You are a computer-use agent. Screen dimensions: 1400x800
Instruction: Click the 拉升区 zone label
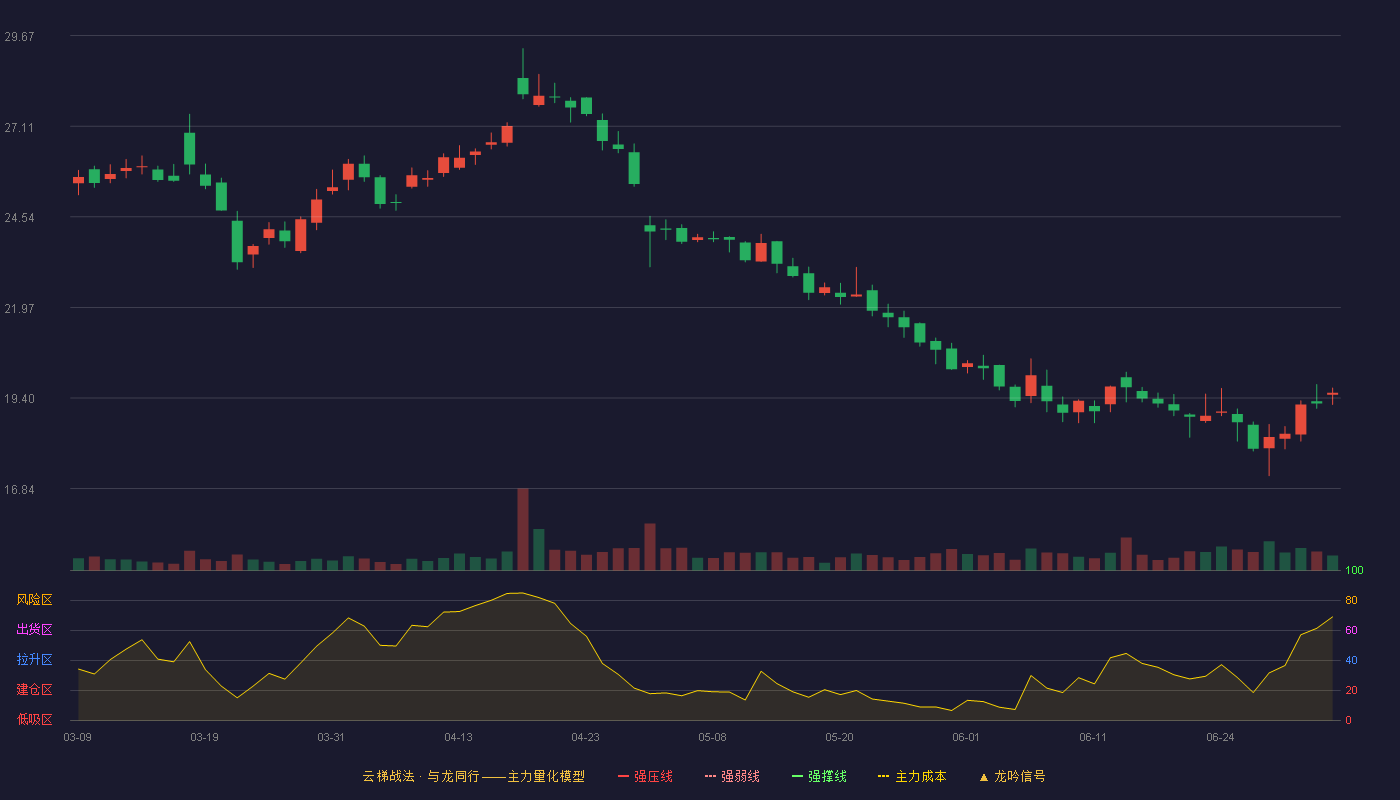[x=34, y=660]
